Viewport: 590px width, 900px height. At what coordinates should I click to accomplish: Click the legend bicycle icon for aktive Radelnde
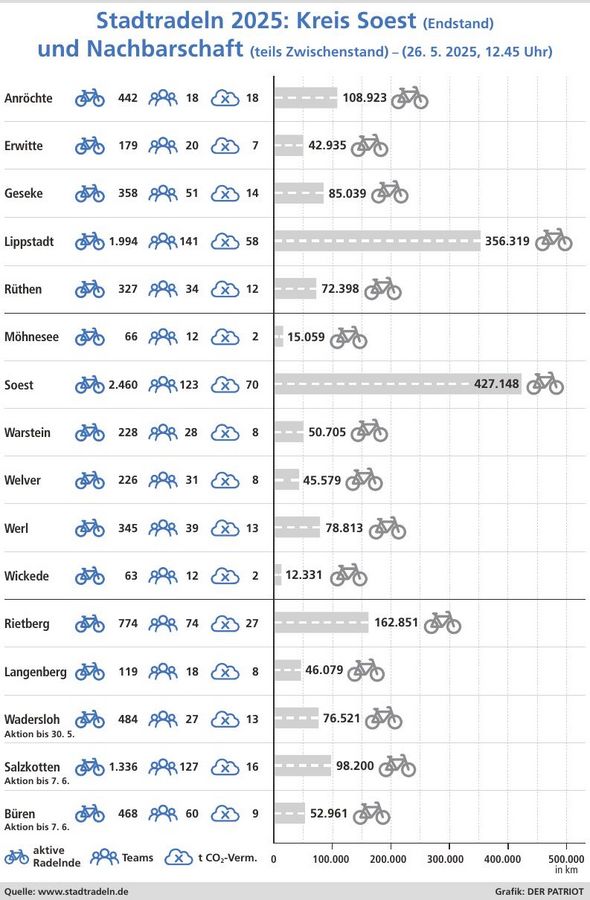pyautogui.click(x=17, y=857)
